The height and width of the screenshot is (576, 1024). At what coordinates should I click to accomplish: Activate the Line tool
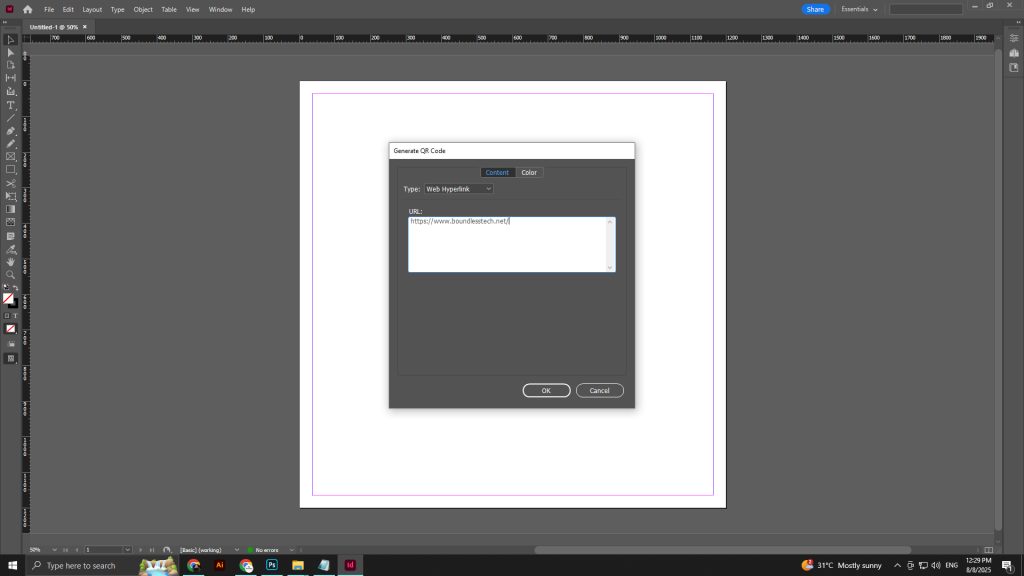pos(11,116)
